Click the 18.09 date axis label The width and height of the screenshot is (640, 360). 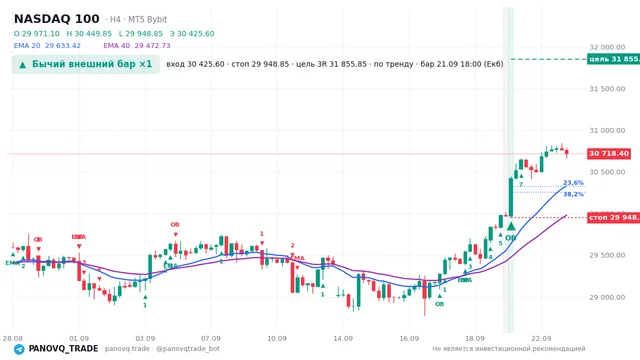(475, 338)
